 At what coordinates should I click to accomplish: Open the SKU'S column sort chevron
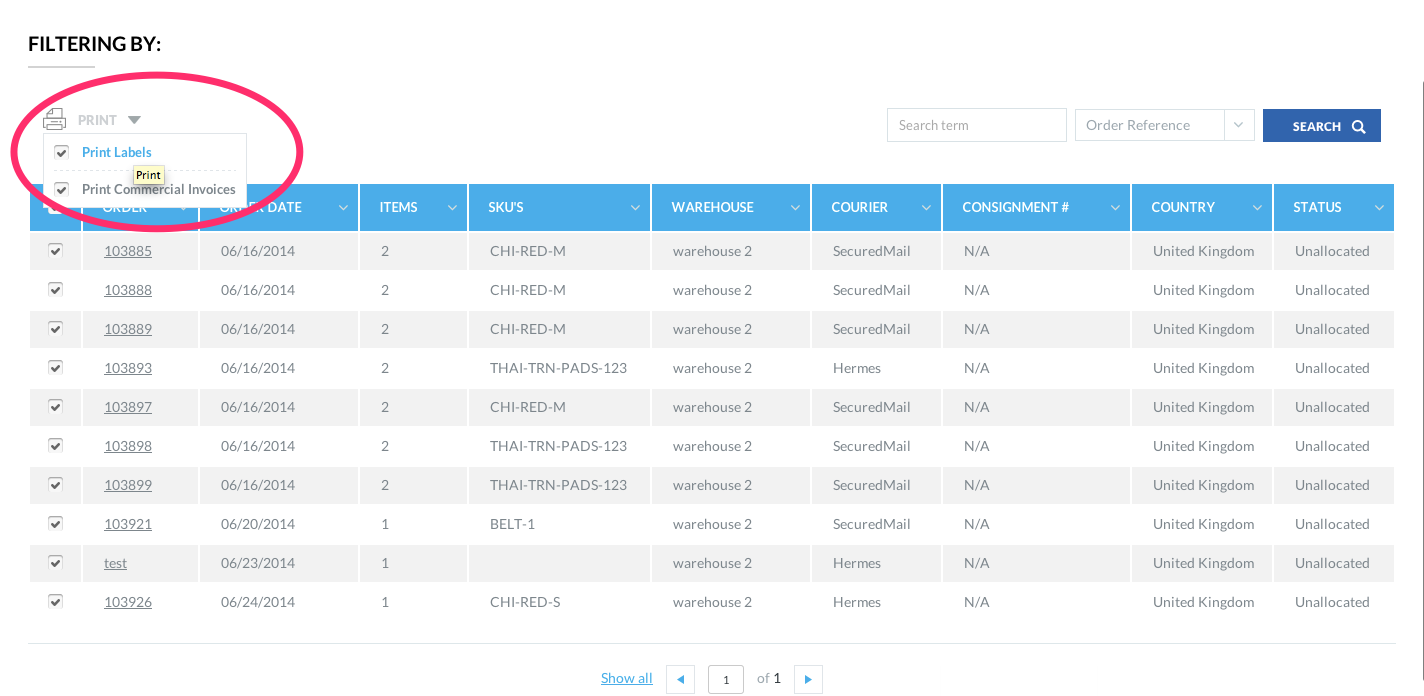coord(636,208)
